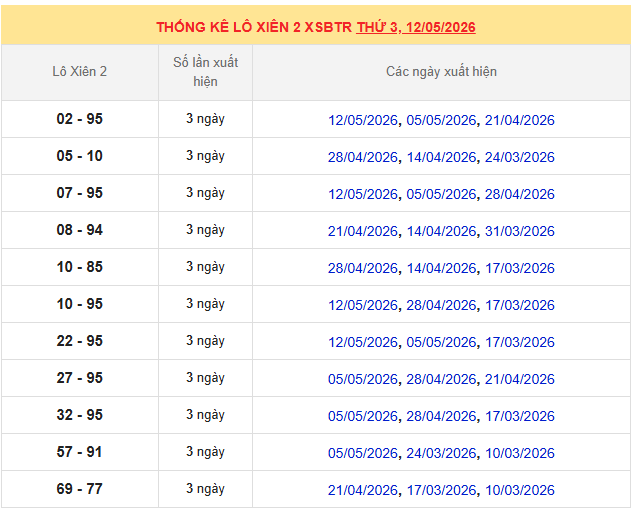Select '3 ngày' in the 10 - 85 row
This screenshot has height=513, width=640.
pyautogui.click(x=205, y=267)
